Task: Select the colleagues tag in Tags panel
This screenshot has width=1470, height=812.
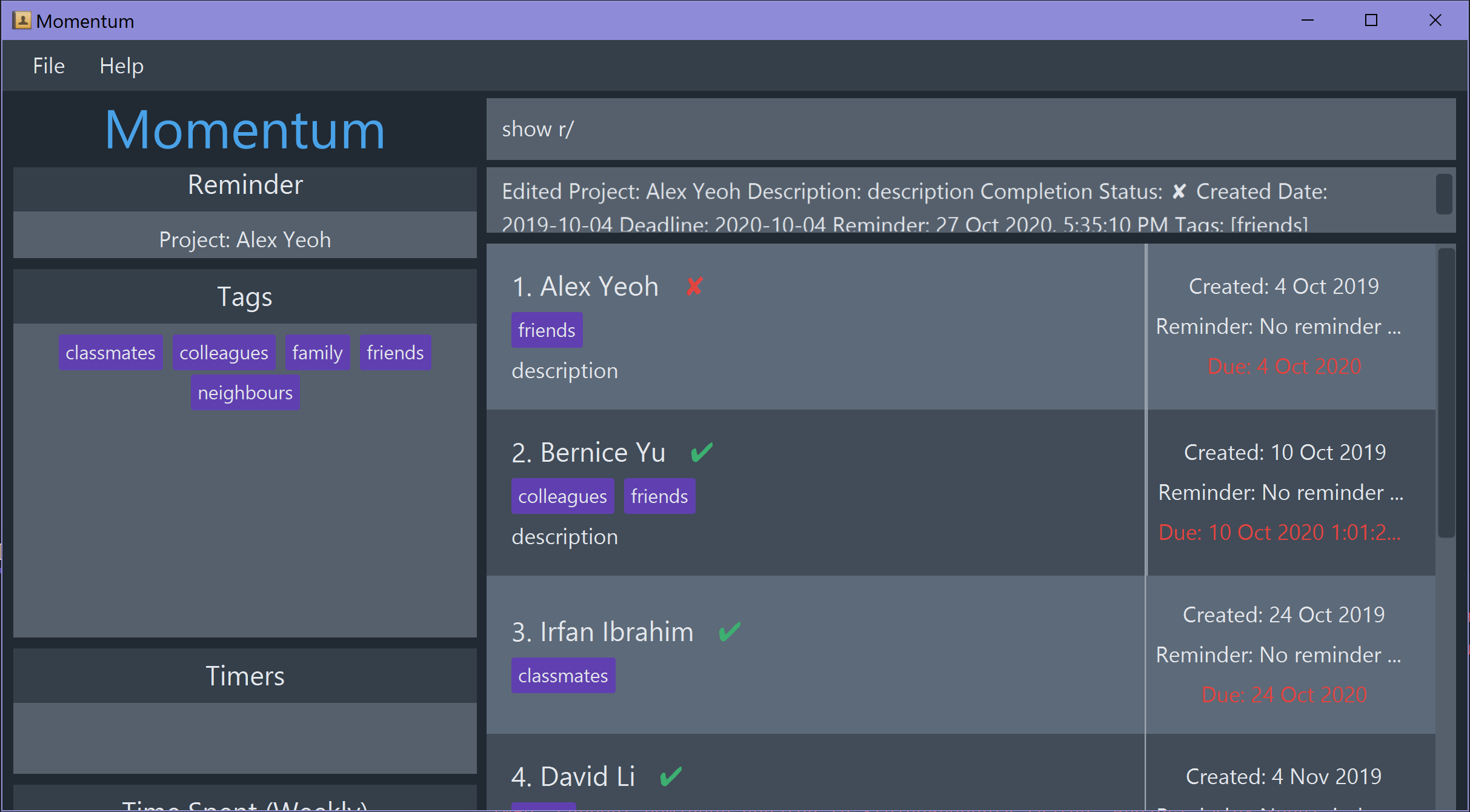Action: [x=224, y=353]
